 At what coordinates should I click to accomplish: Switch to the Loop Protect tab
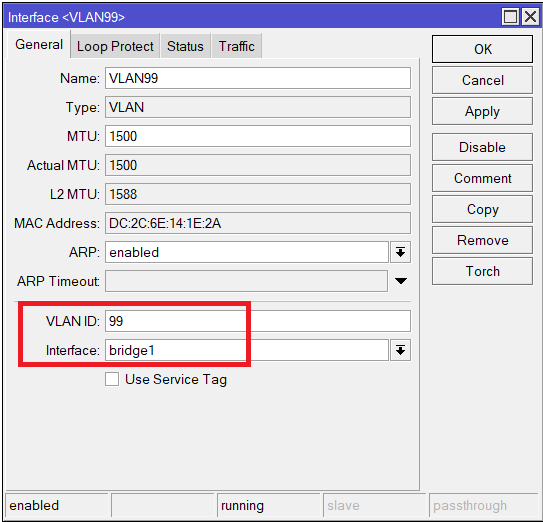click(115, 46)
